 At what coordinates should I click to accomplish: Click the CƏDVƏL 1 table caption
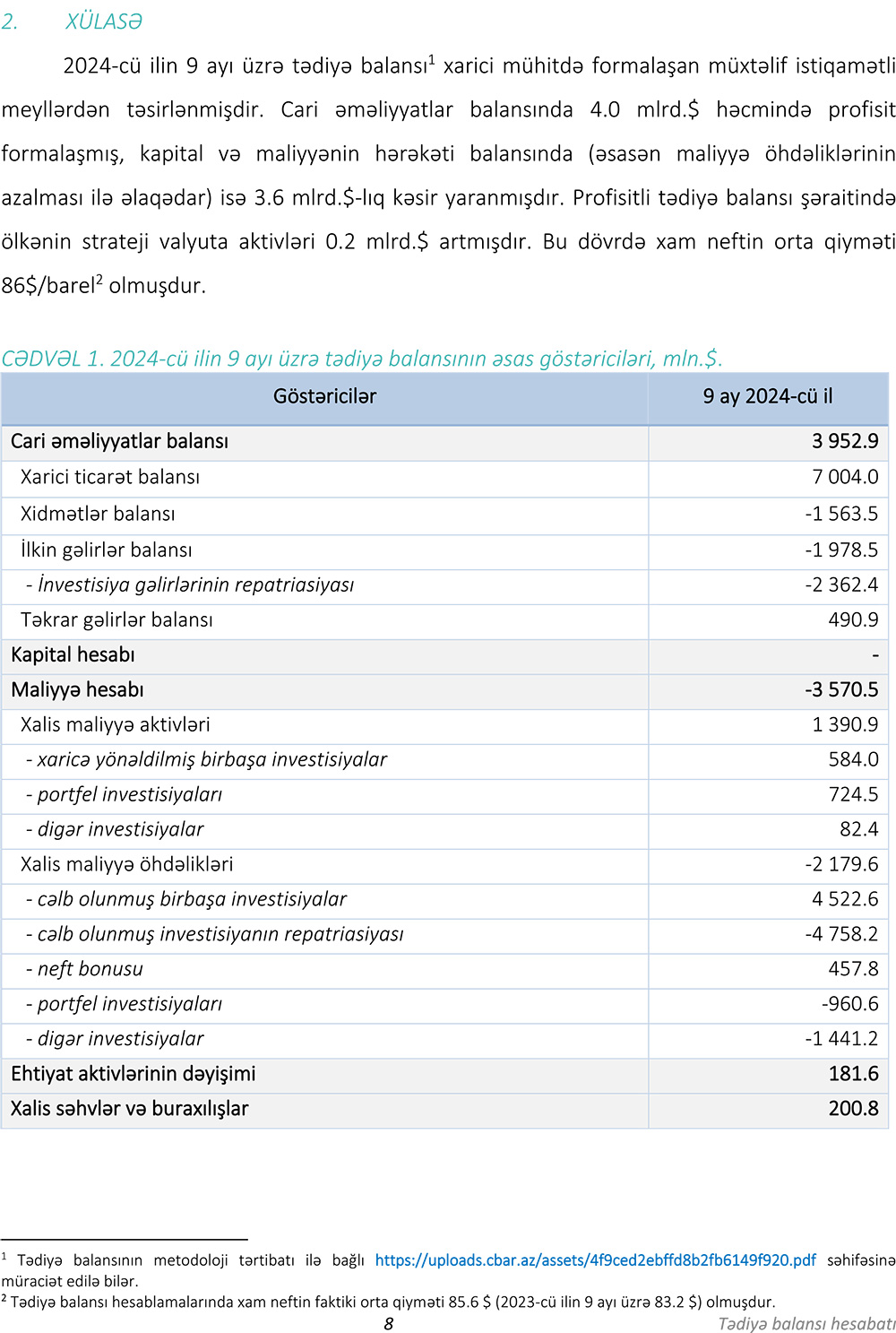coord(361,359)
